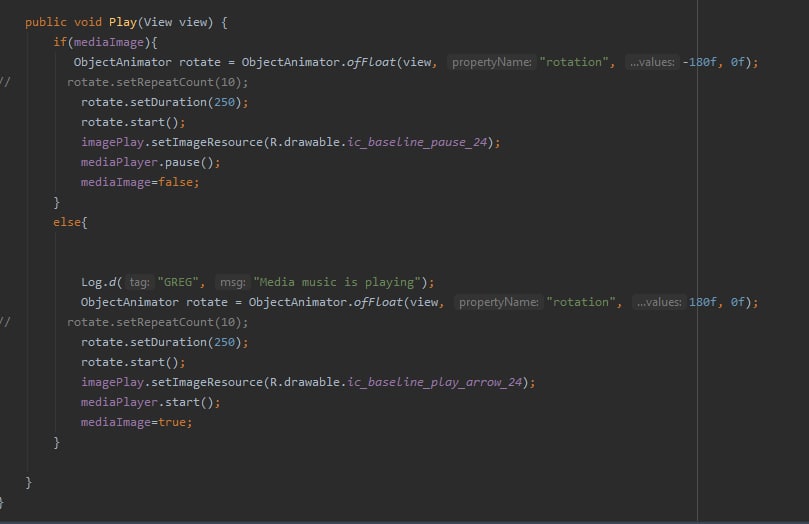Click the Play method name in signature
This screenshot has height=524, width=809.
tap(123, 22)
